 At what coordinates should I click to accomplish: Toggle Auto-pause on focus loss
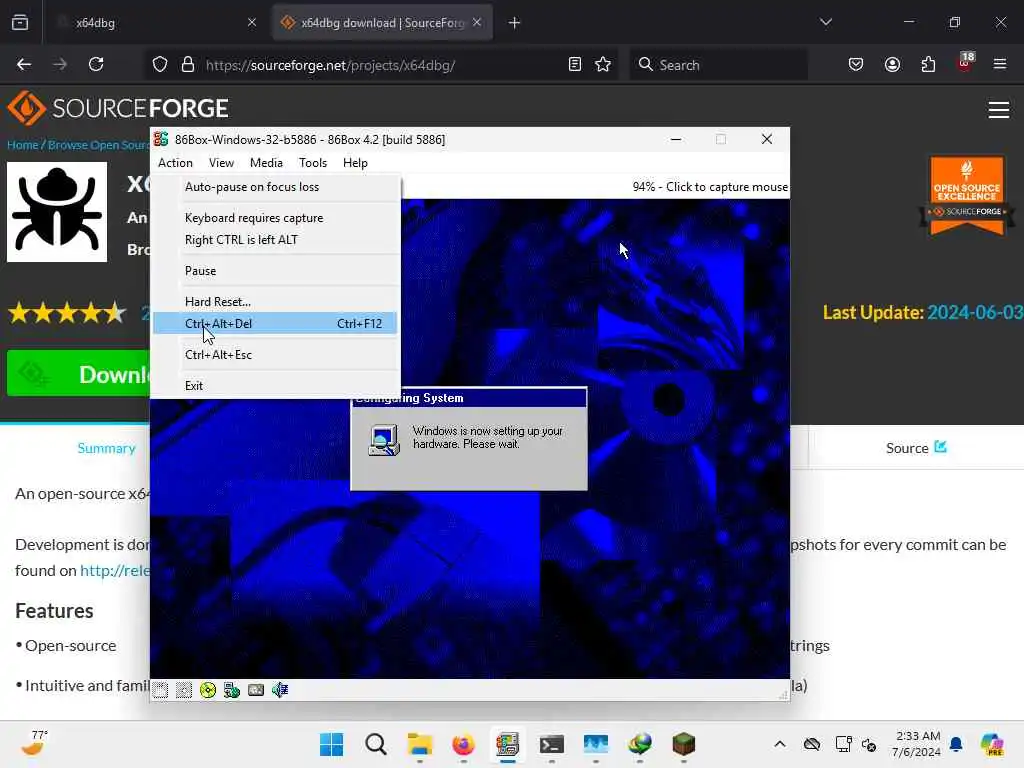(275, 187)
